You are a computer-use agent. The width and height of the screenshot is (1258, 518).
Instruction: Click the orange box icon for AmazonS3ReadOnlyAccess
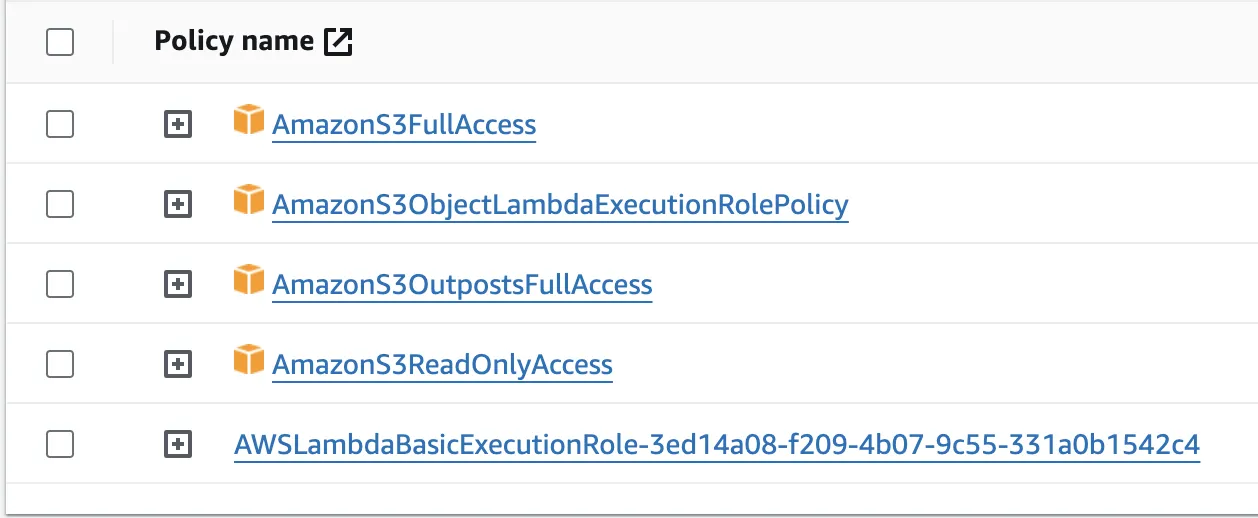(x=249, y=359)
